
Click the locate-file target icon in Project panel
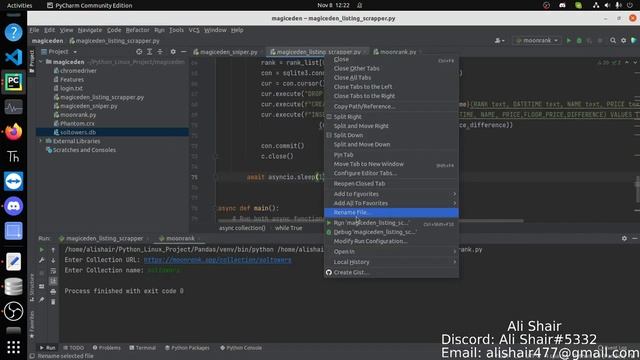point(139,52)
